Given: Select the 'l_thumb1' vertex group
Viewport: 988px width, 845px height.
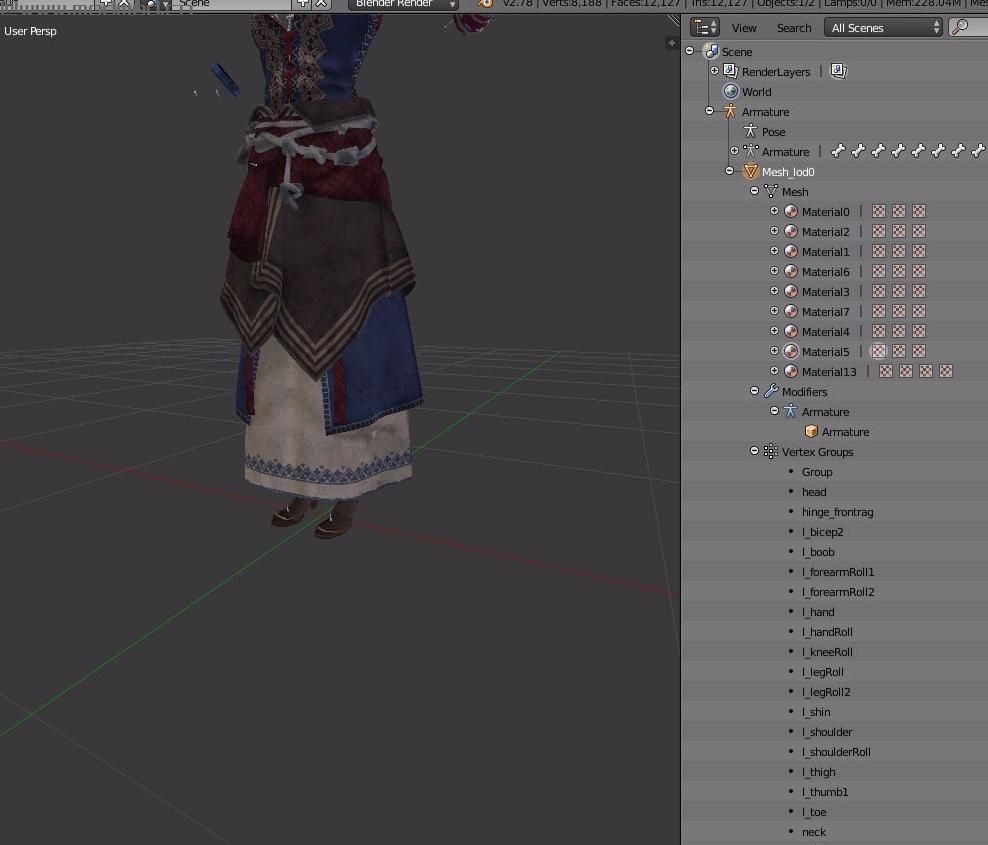Looking at the screenshot, I should [x=825, y=792].
